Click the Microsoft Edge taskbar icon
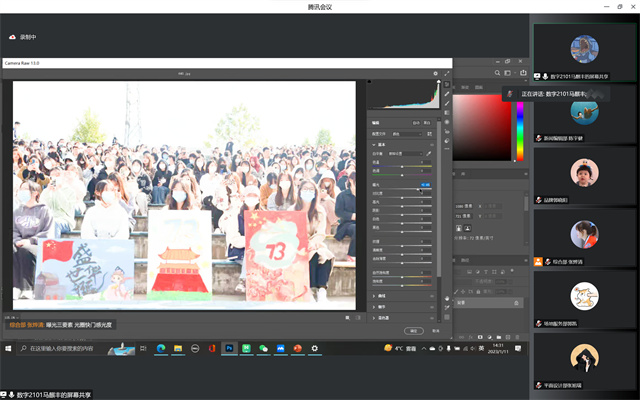The width and height of the screenshot is (640, 400). tap(160, 348)
